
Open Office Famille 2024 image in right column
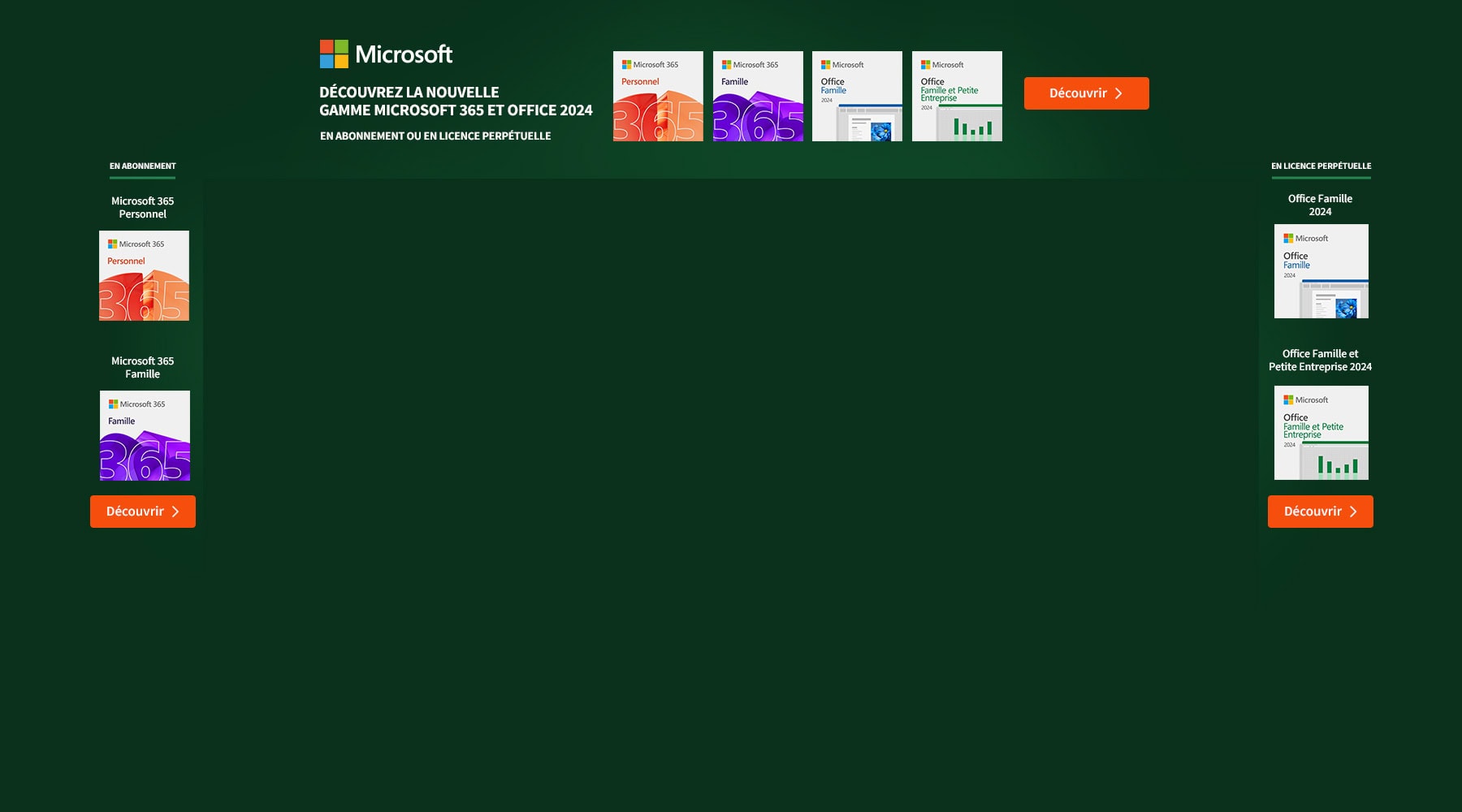pyautogui.click(x=1321, y=271)
